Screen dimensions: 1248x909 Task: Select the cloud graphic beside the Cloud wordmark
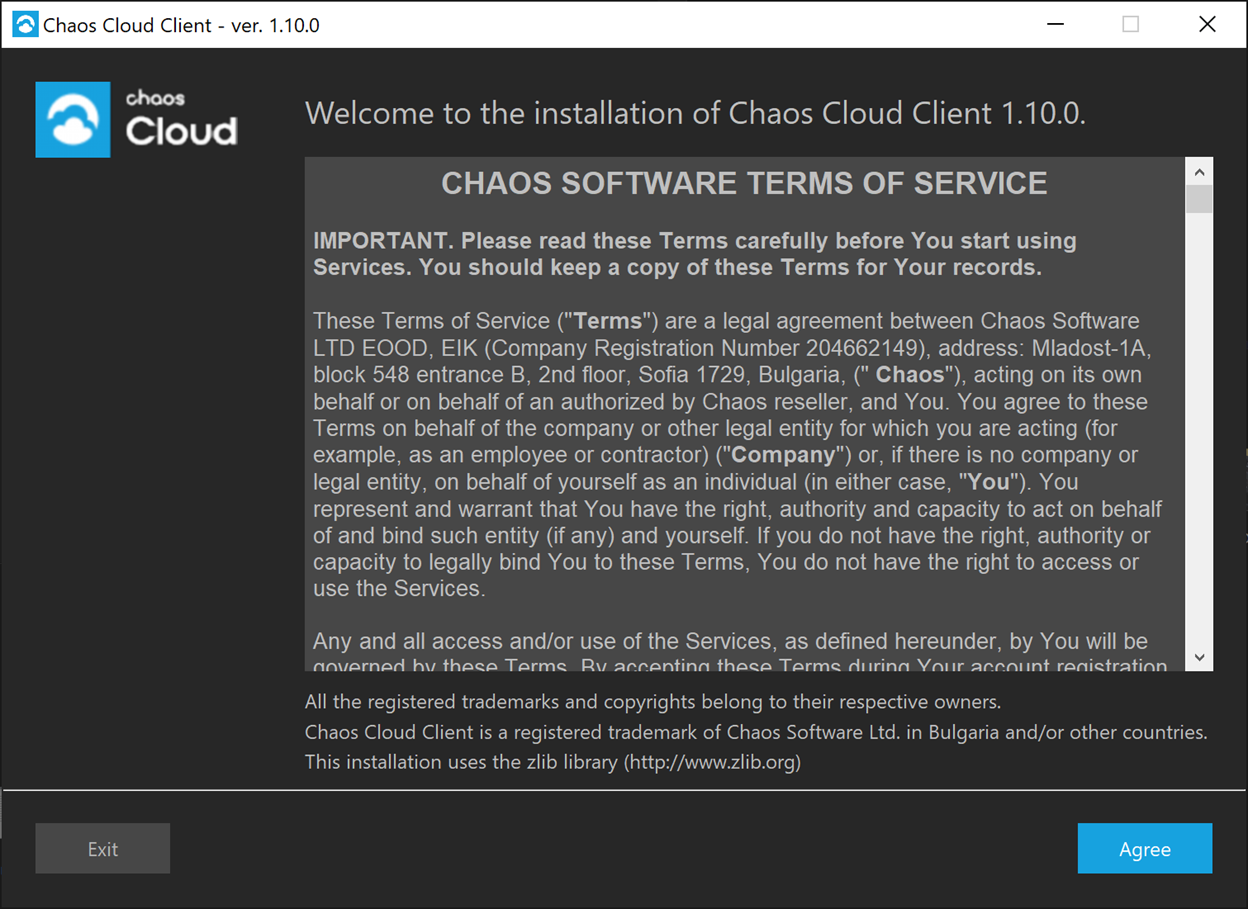click(72, 119)
